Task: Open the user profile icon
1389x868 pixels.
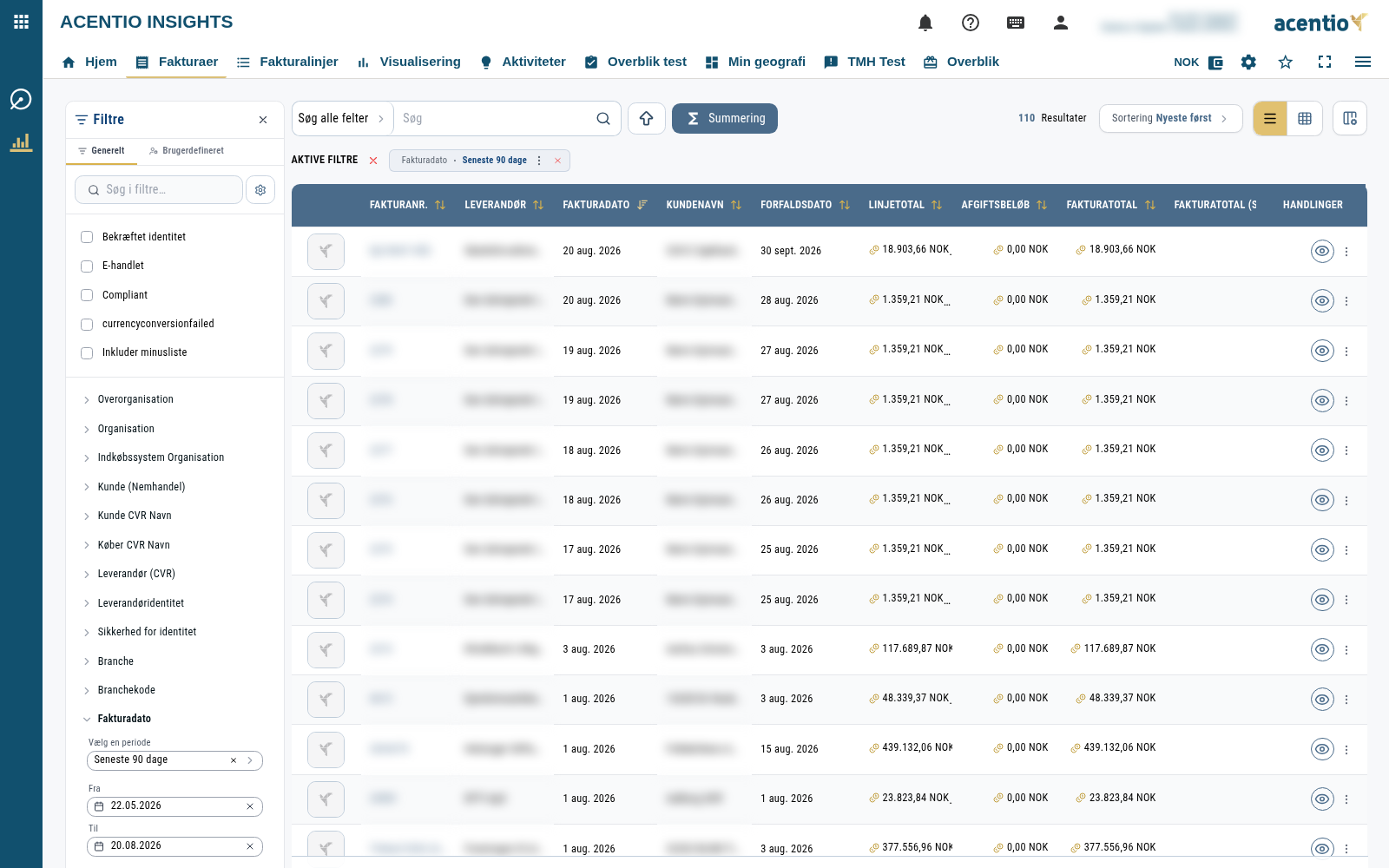Action: pyautogui.click(x=1061, y=23)
